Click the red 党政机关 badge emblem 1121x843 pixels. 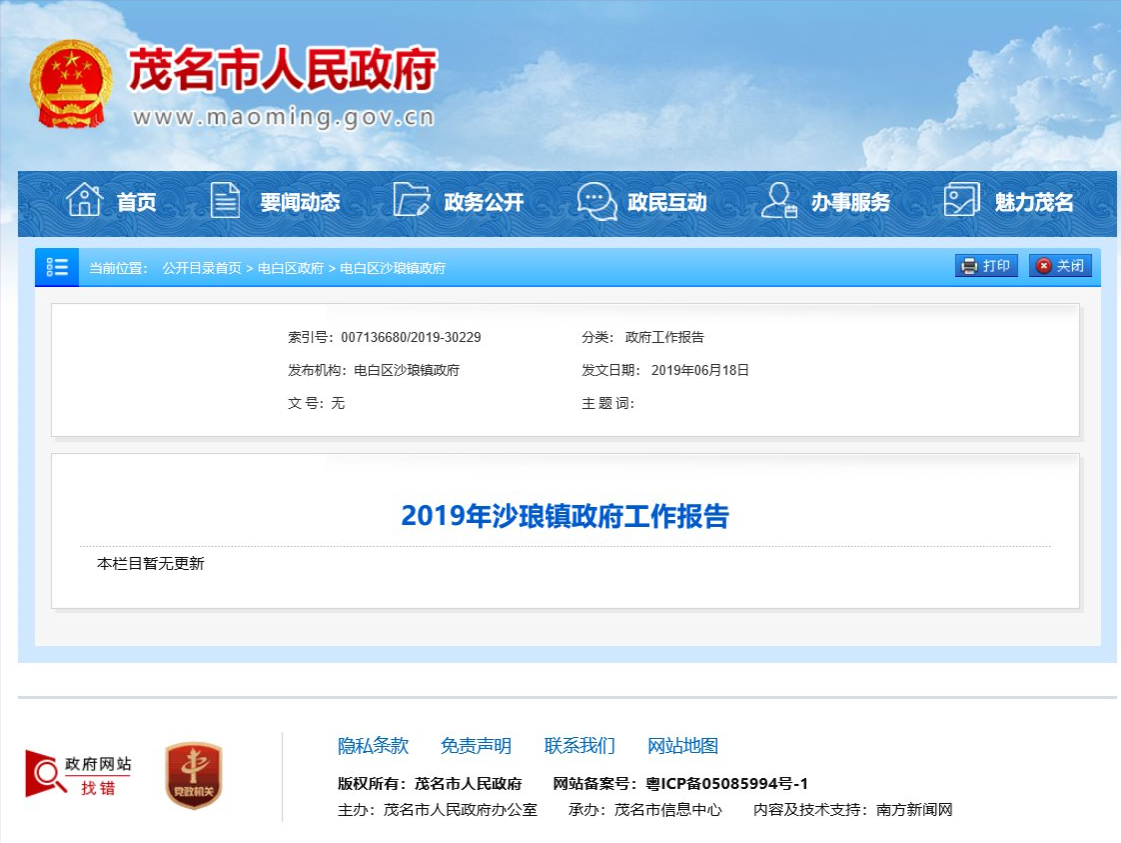pyautogui.click(x=194, y=776)
